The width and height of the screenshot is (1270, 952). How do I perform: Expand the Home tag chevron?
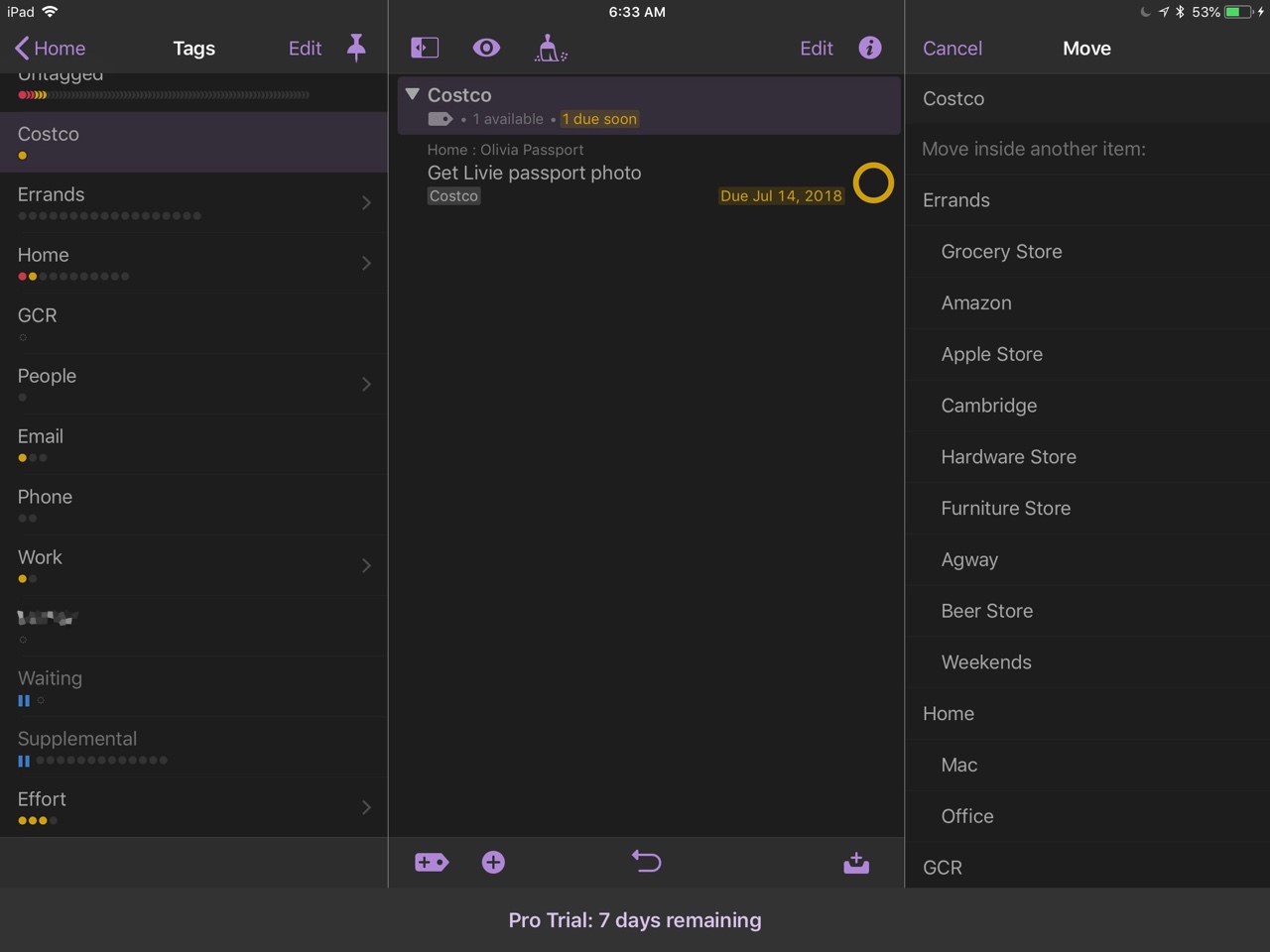pos(366,263)
